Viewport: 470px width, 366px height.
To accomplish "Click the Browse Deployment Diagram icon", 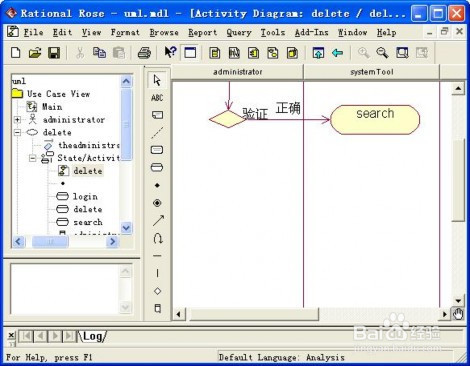I will pos(292,53).
